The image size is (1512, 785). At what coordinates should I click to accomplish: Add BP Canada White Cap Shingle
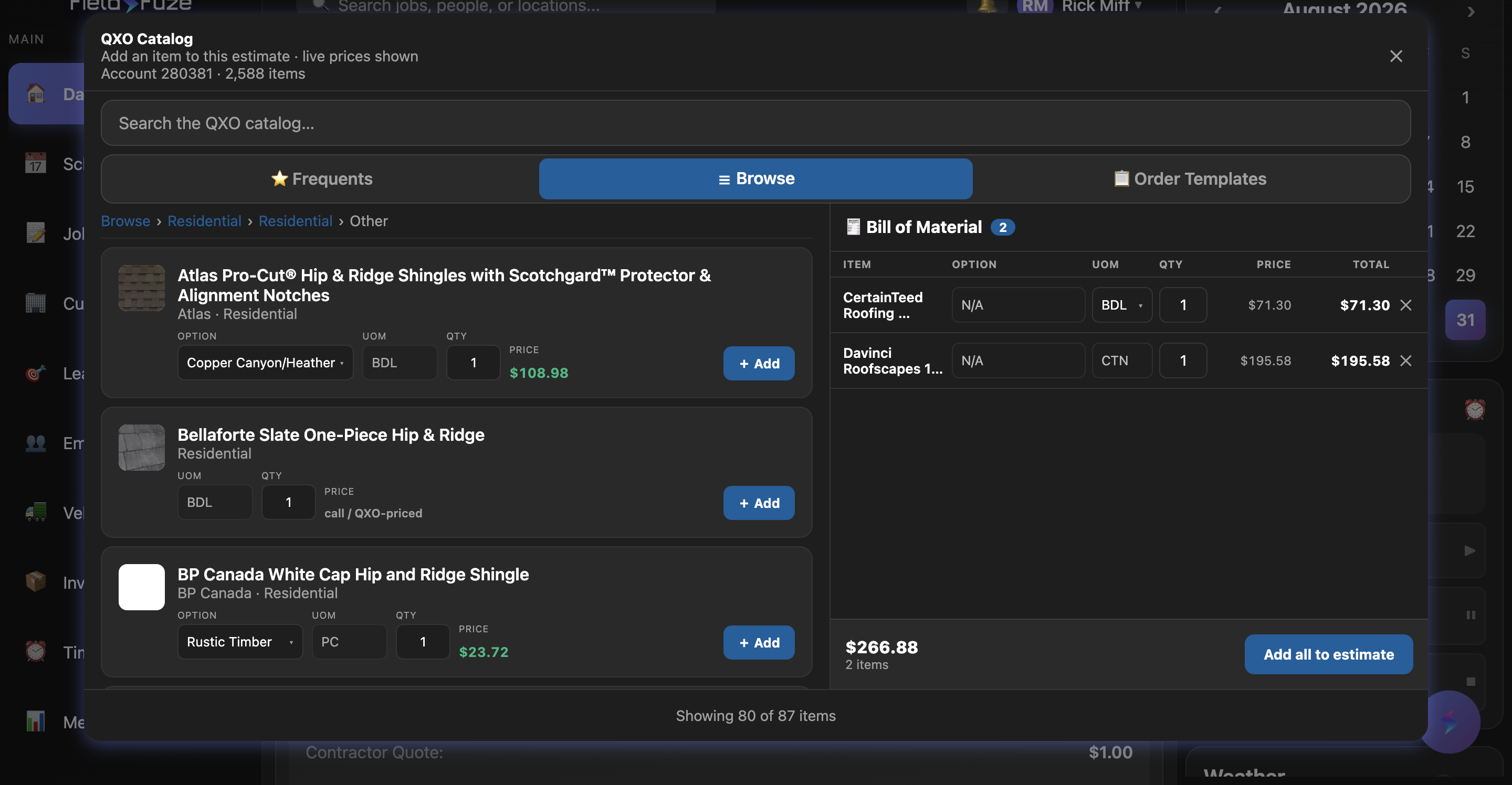click(x=758, y=642)
